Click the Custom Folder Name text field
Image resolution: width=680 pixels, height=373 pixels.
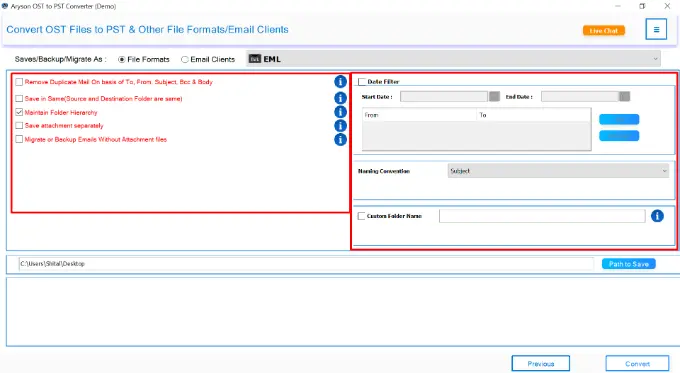(x=542, y=216)
